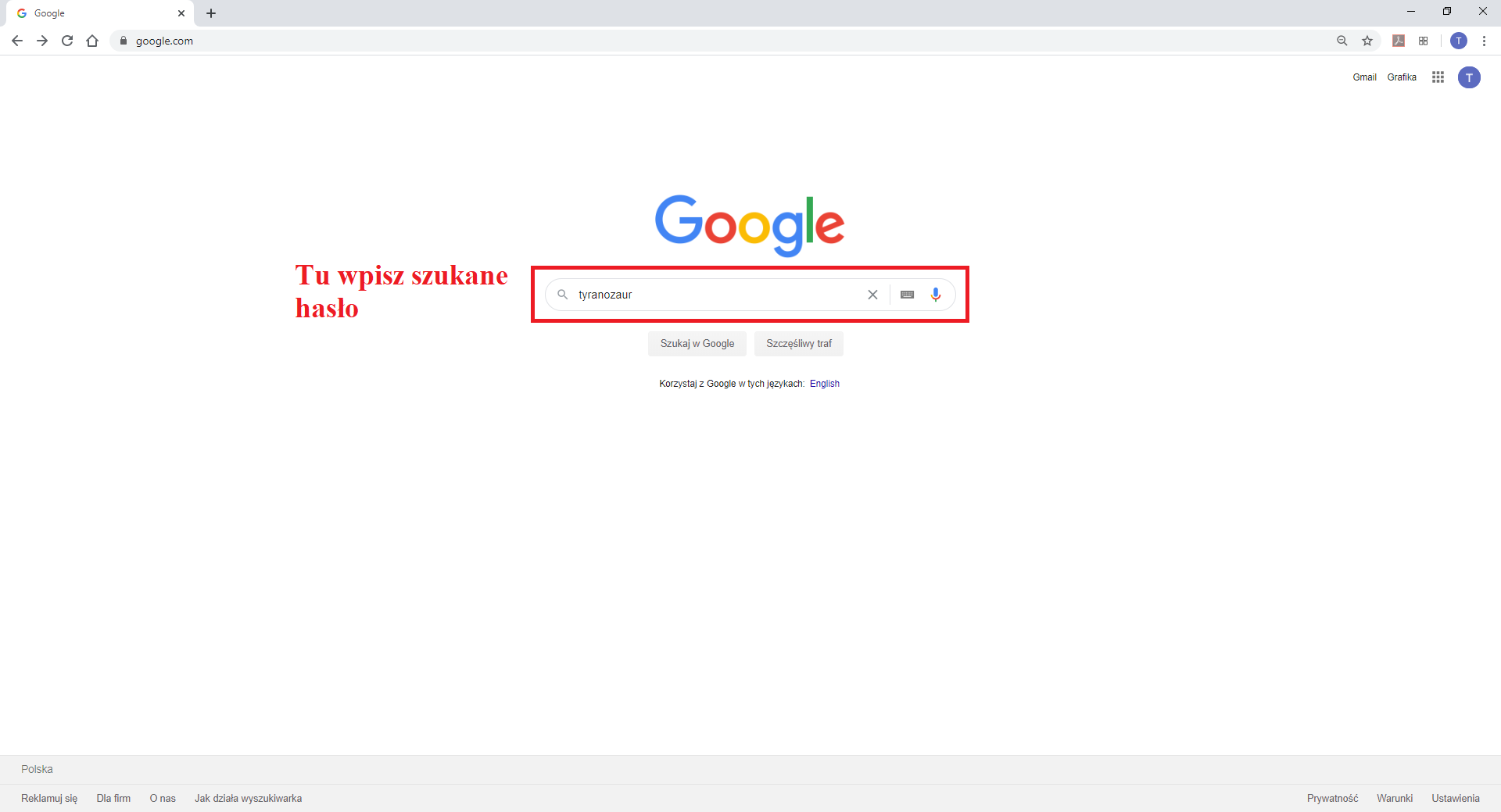This screenshot has height=812, width=1501.
Task: Start voice search with the microphone
Action: [936, 295]
